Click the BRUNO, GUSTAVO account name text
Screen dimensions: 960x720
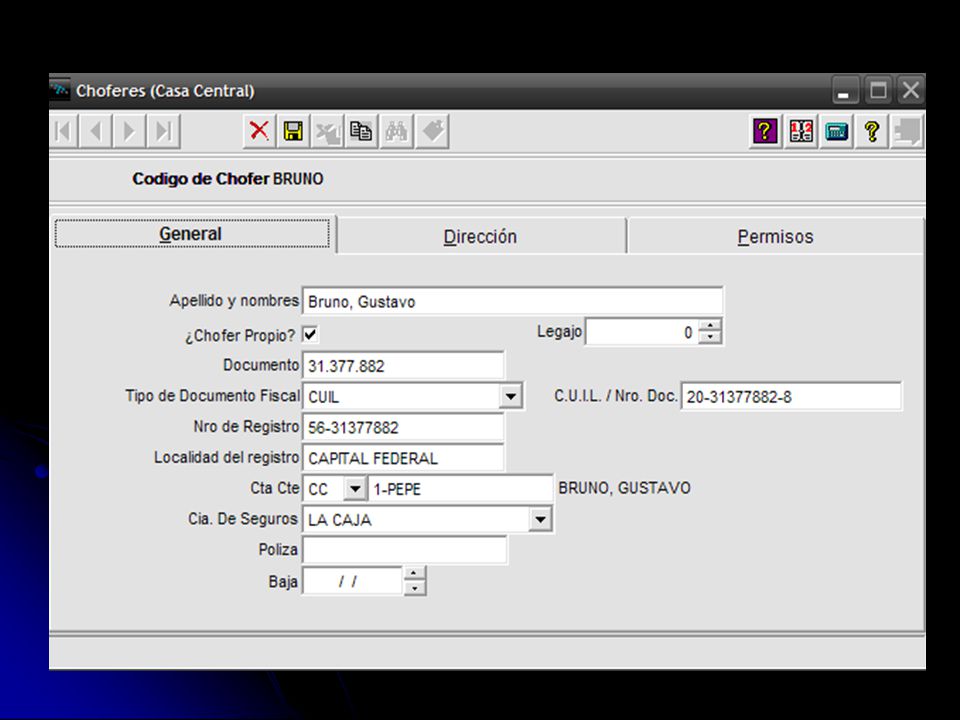point(624,488)
